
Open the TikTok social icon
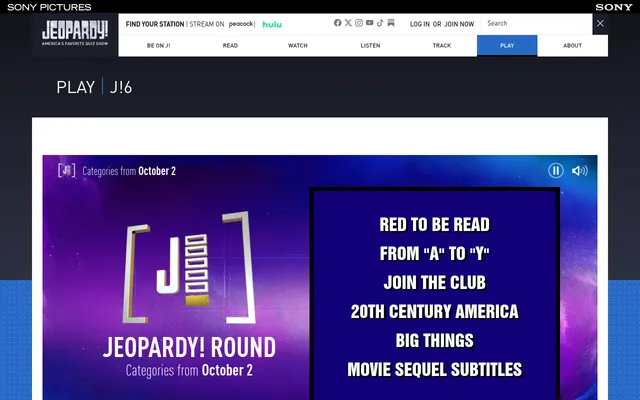tap(380, 23)
